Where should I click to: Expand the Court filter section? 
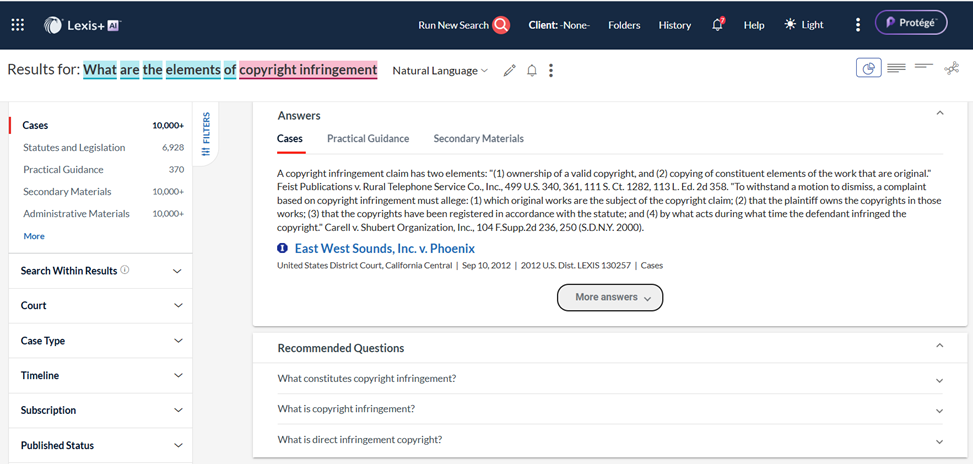click(101, 305)
